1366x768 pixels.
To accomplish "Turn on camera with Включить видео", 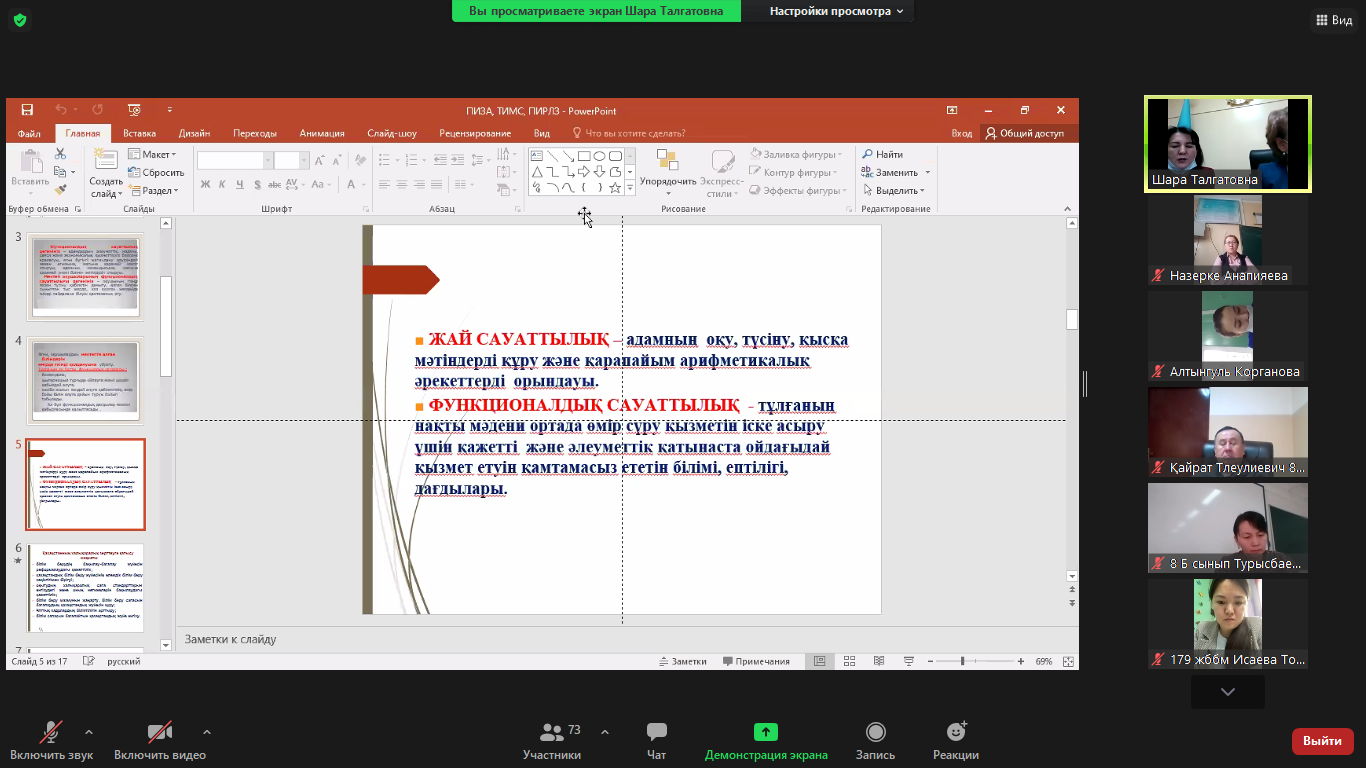I will click(159, 733).
